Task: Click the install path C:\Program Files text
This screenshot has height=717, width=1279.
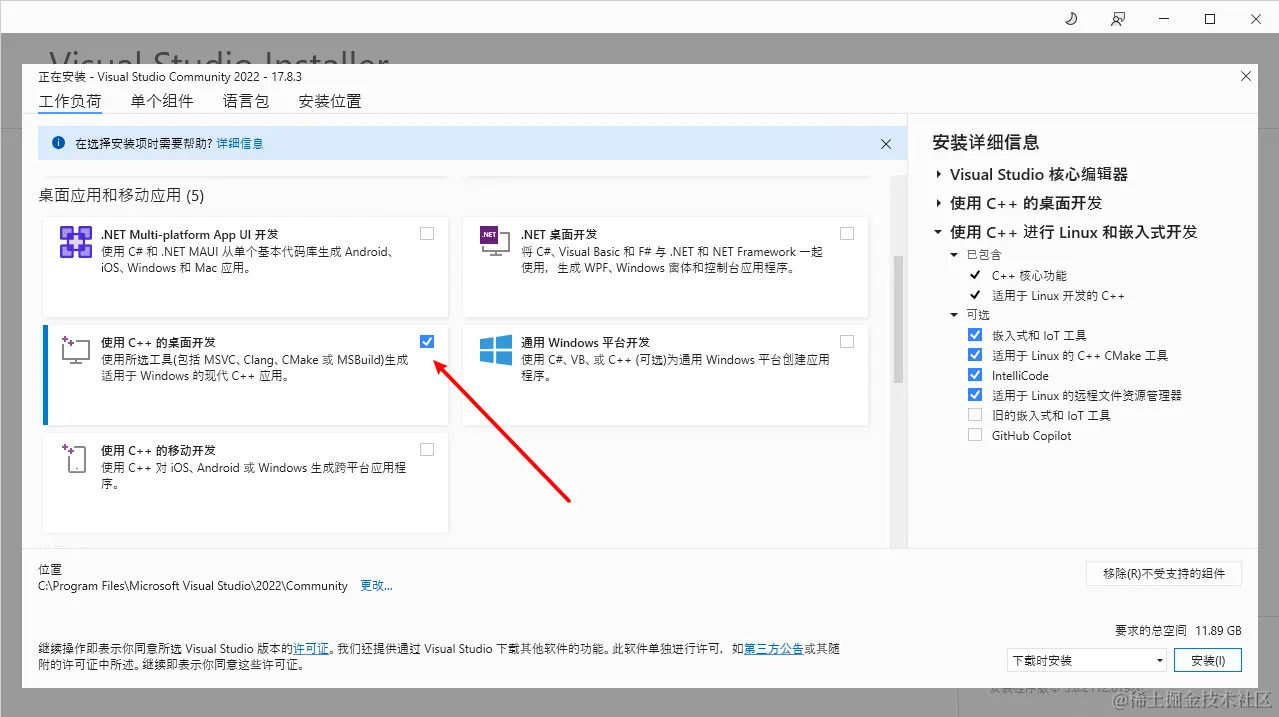Action: coord(193,586)
